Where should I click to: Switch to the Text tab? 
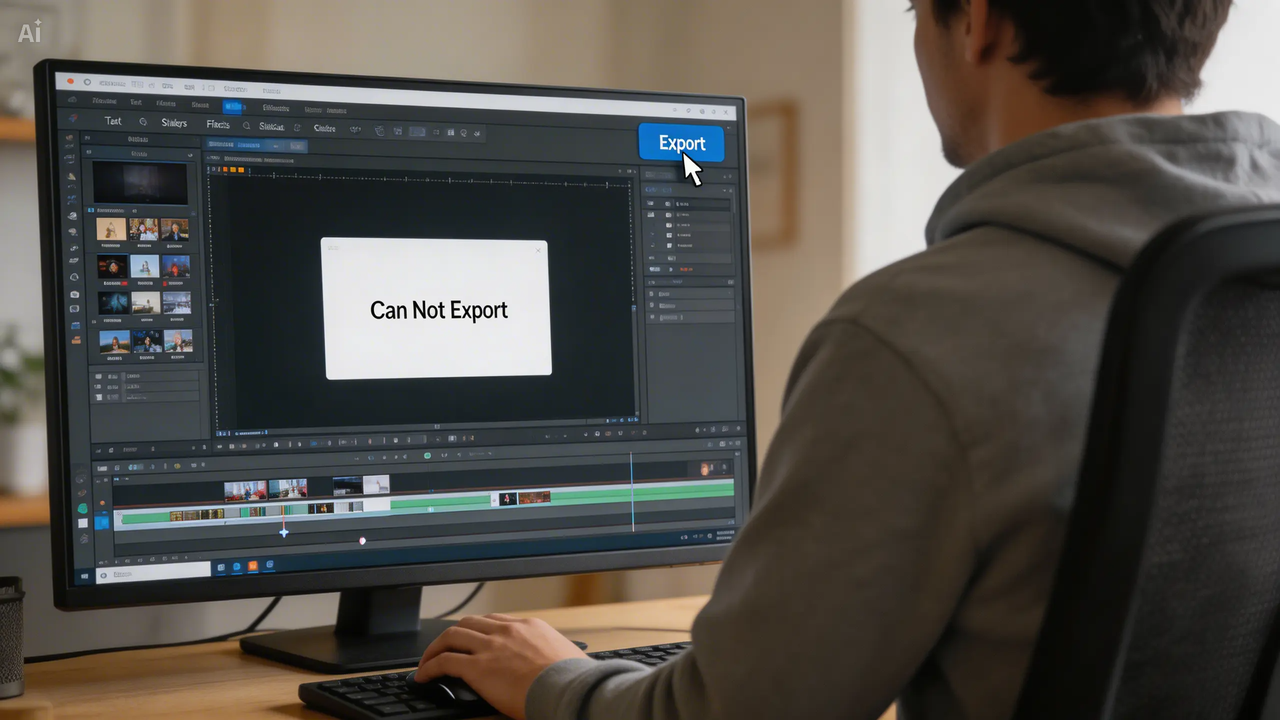point(113,121)
